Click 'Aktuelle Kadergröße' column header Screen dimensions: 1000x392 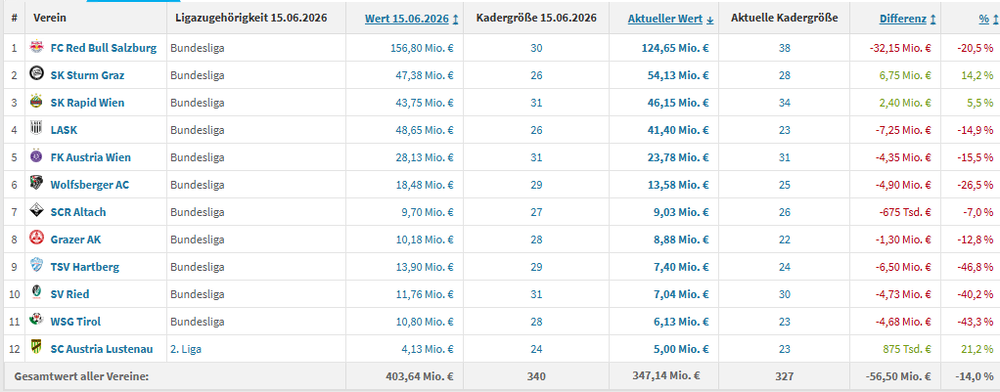[783, 18]
